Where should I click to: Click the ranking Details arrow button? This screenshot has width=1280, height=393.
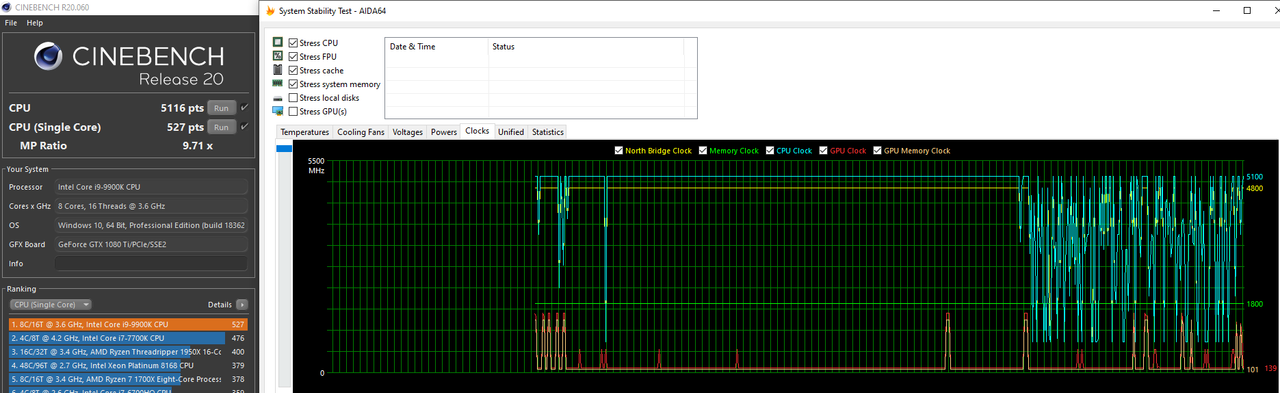click(x=242, y=304)
